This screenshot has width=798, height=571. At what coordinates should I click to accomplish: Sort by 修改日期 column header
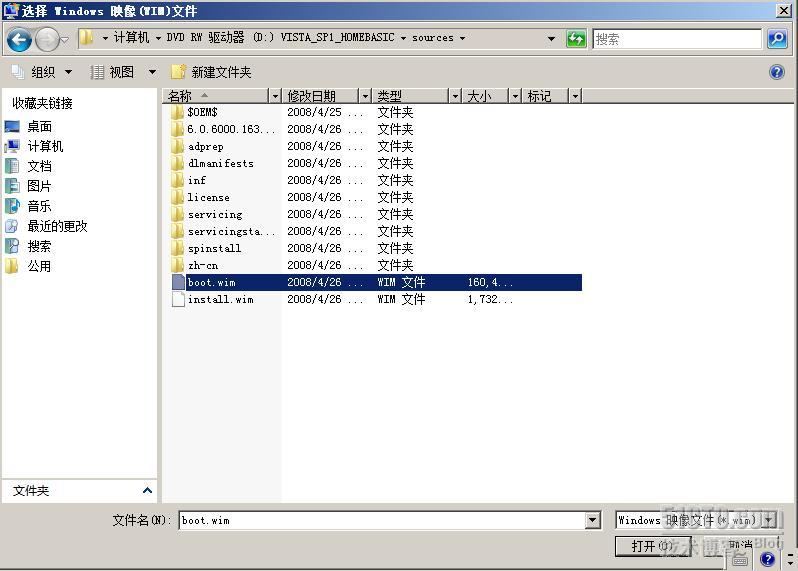point(321,96)
